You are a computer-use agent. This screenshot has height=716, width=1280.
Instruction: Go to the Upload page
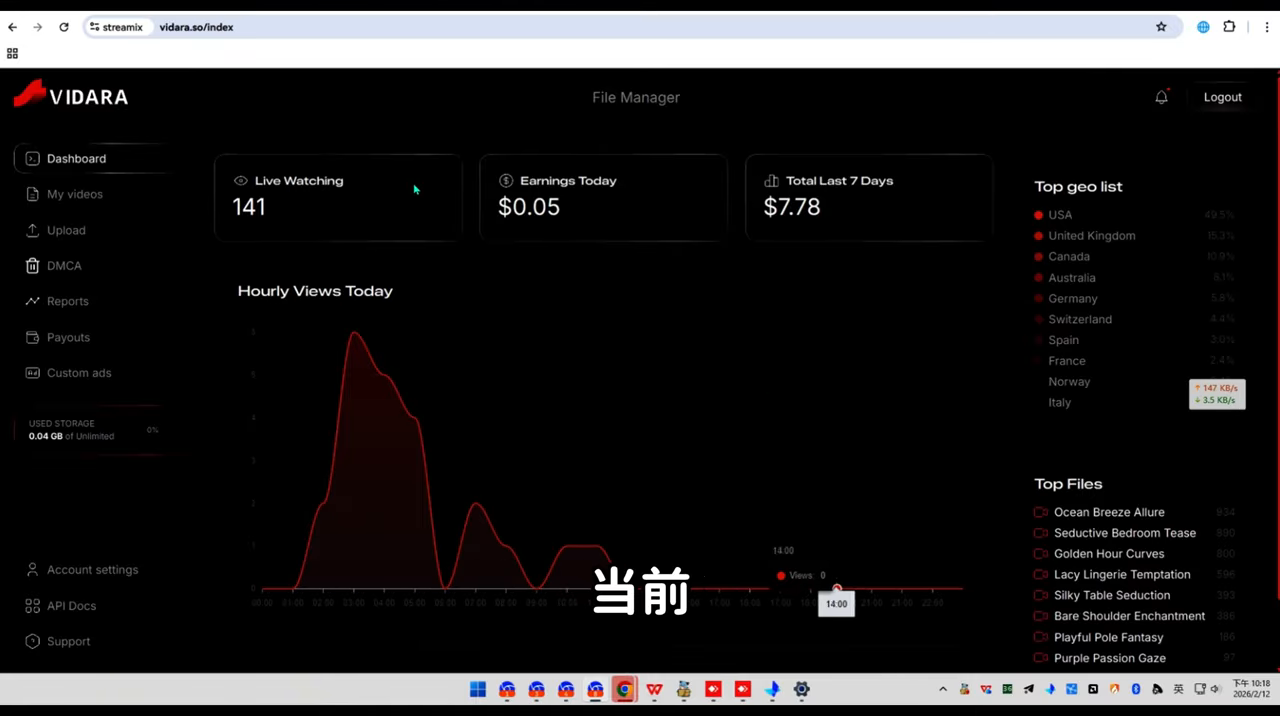click(66, 230)
